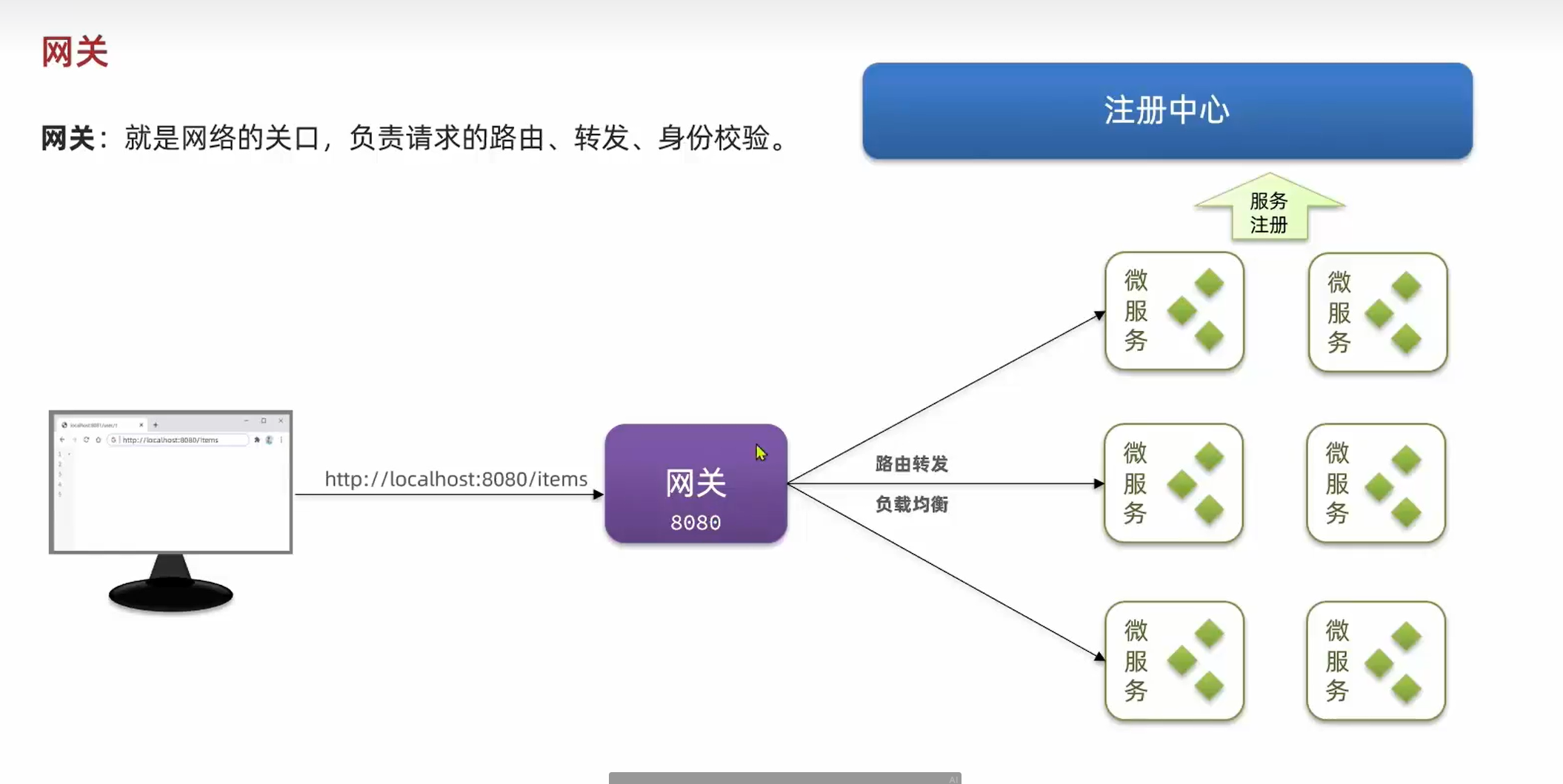Click the new tab plus icon
Viewport: 1563px width, 784px height.
click(x=156, y=425)
